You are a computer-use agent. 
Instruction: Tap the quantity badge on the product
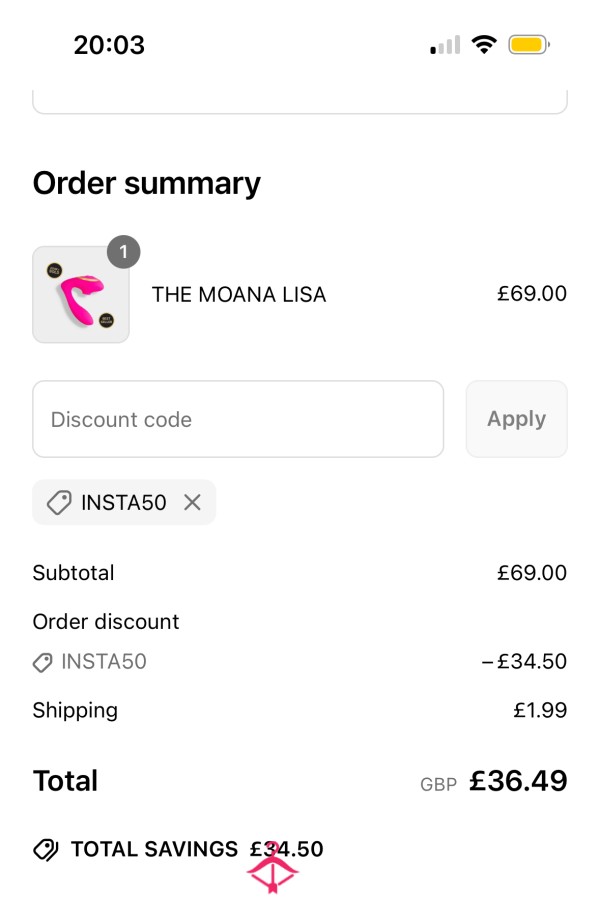(x=124, y=252)
